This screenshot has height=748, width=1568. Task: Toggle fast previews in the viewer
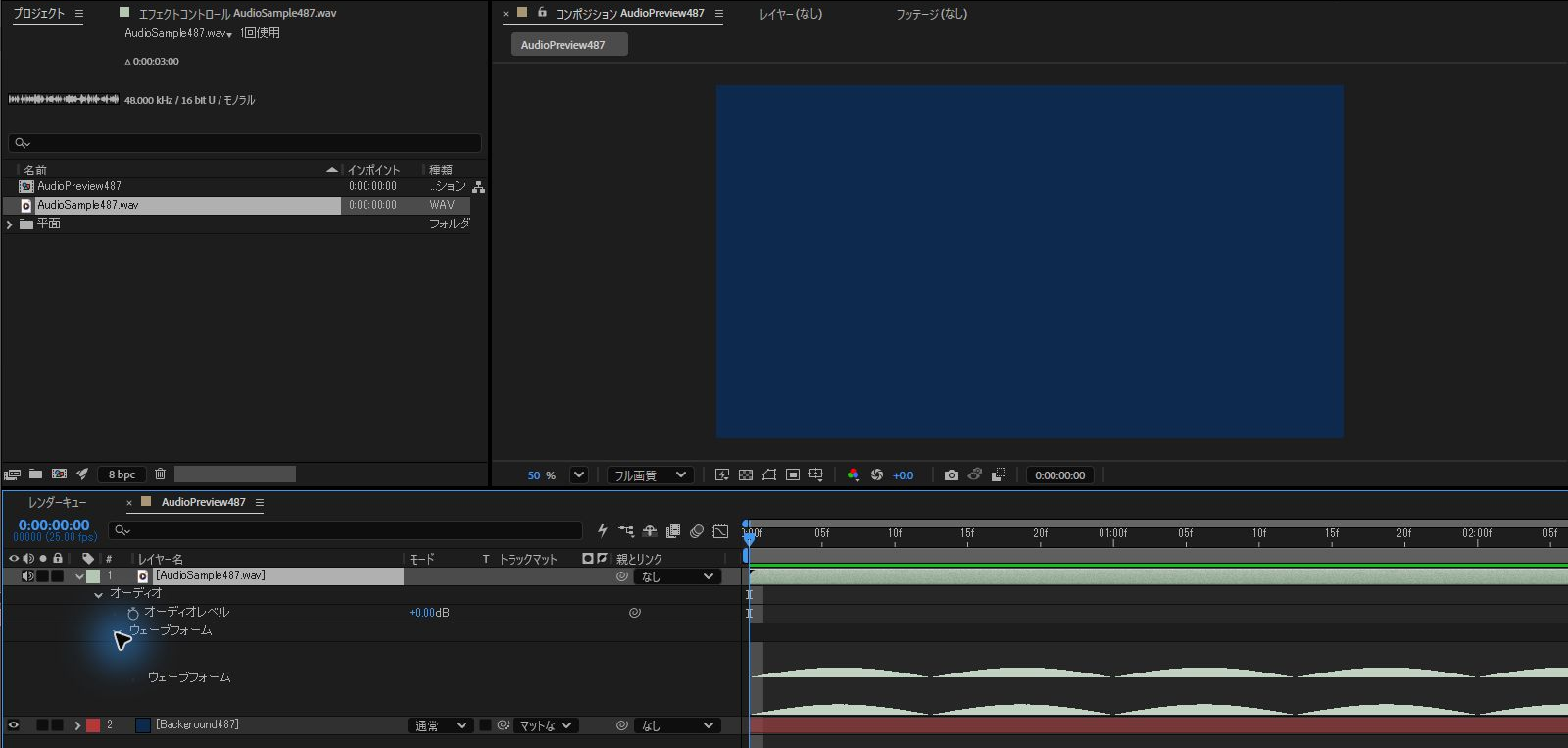(722, 475)
